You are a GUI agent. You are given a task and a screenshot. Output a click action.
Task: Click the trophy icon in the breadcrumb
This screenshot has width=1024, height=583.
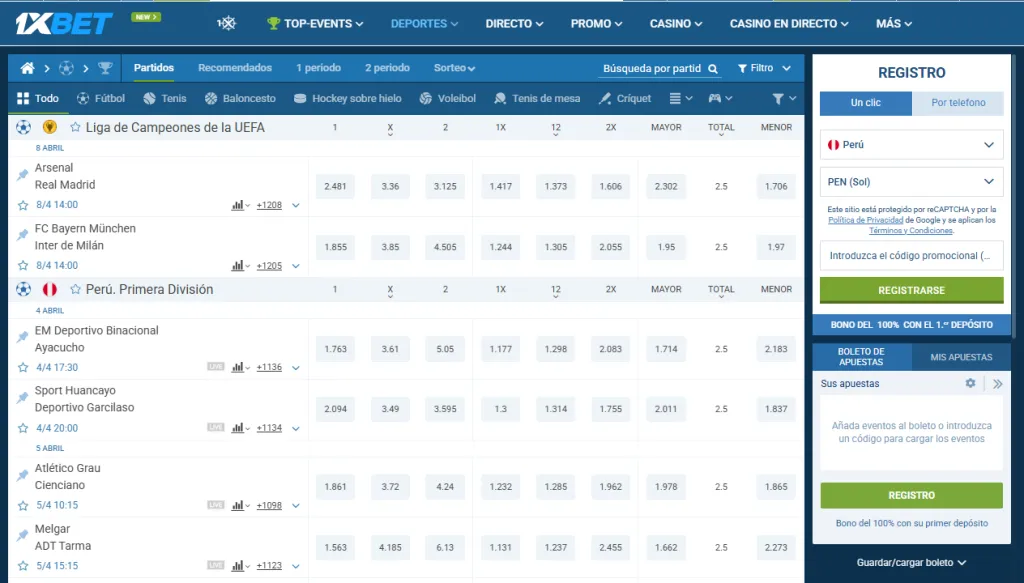pos(105,68)
